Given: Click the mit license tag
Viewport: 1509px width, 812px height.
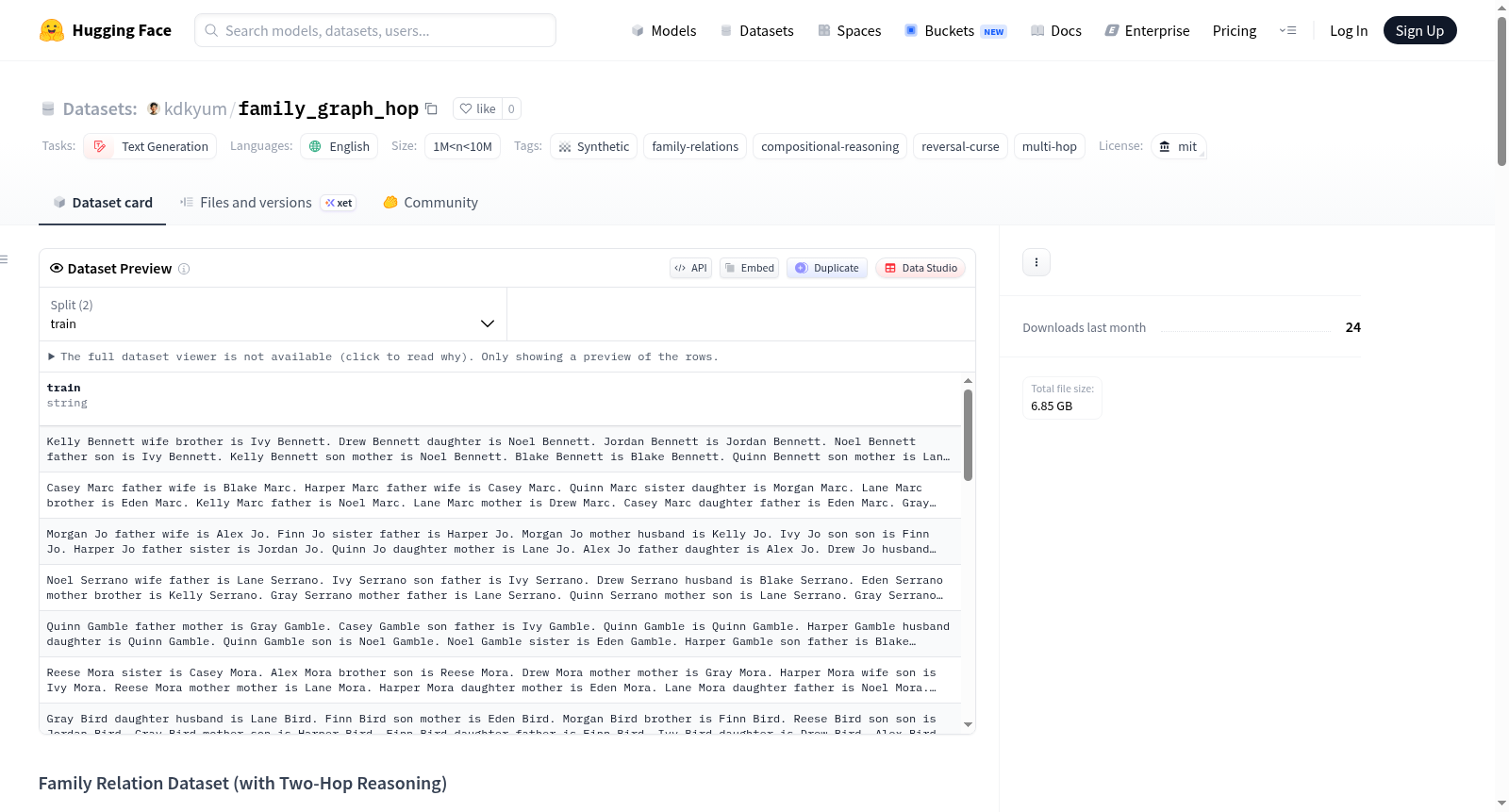Looking at the screenshot, I should pos(1178,146).
